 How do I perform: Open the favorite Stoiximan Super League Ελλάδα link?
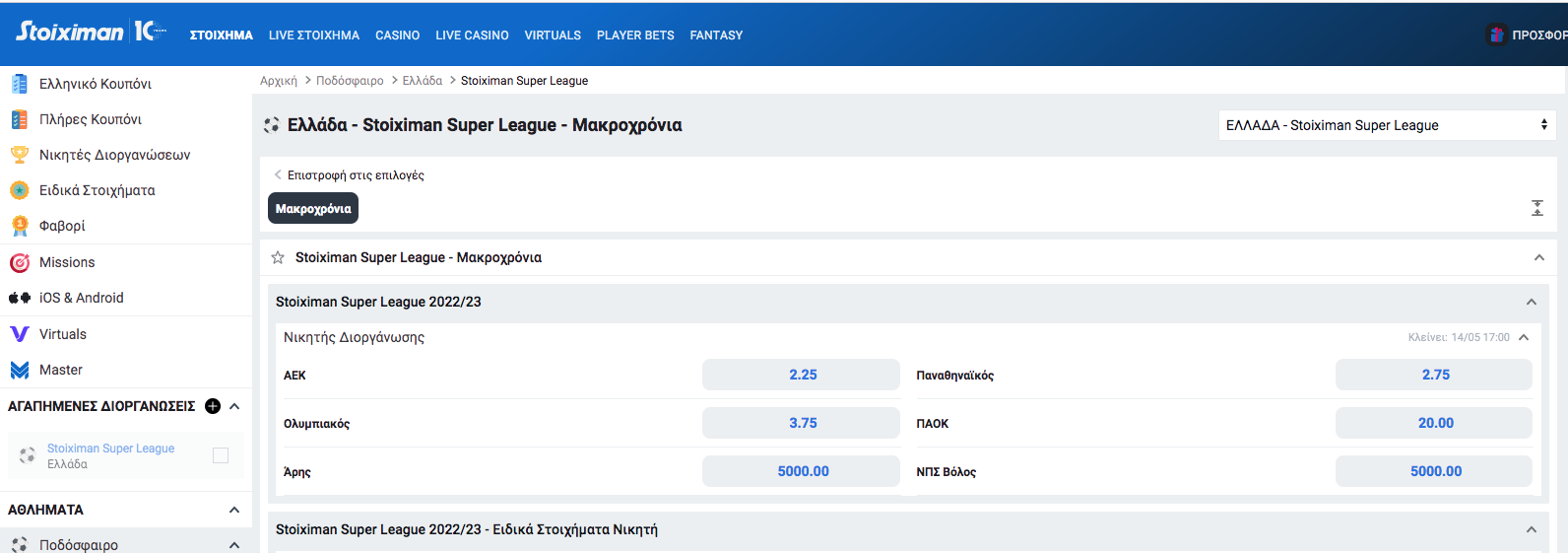click(110, 455)
